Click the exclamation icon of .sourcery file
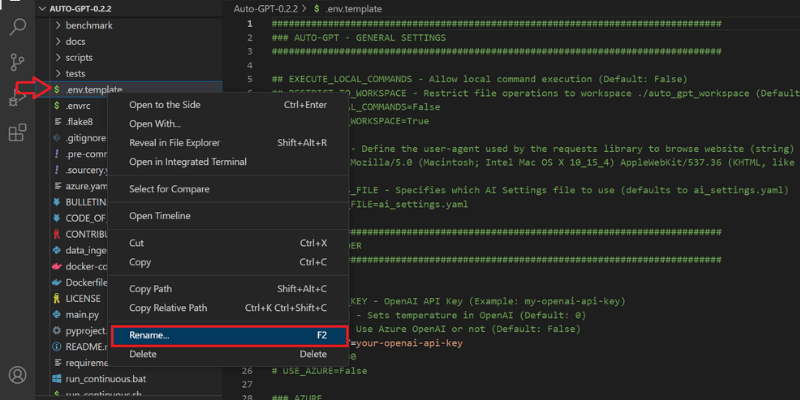This screenshot has height=400, width=800. click(x=57, y=170)
